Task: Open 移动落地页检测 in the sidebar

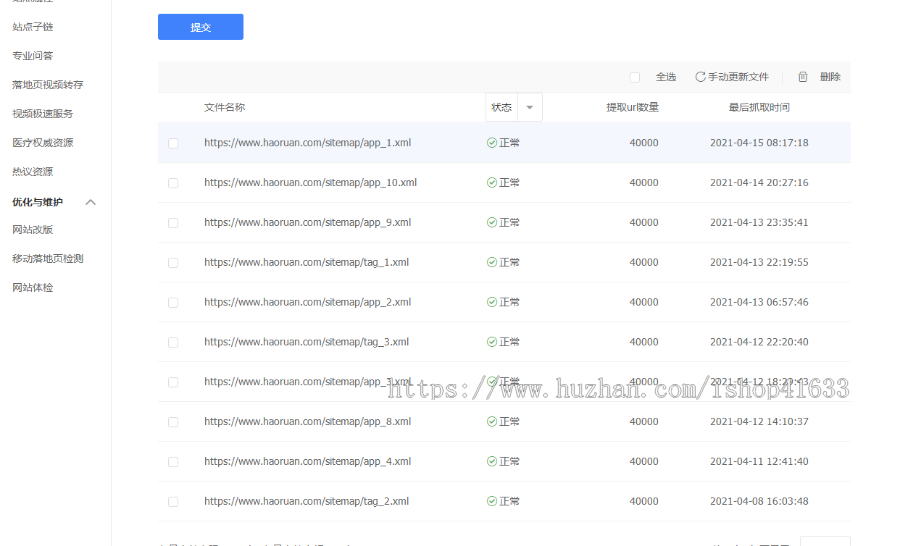Action: 48,258
